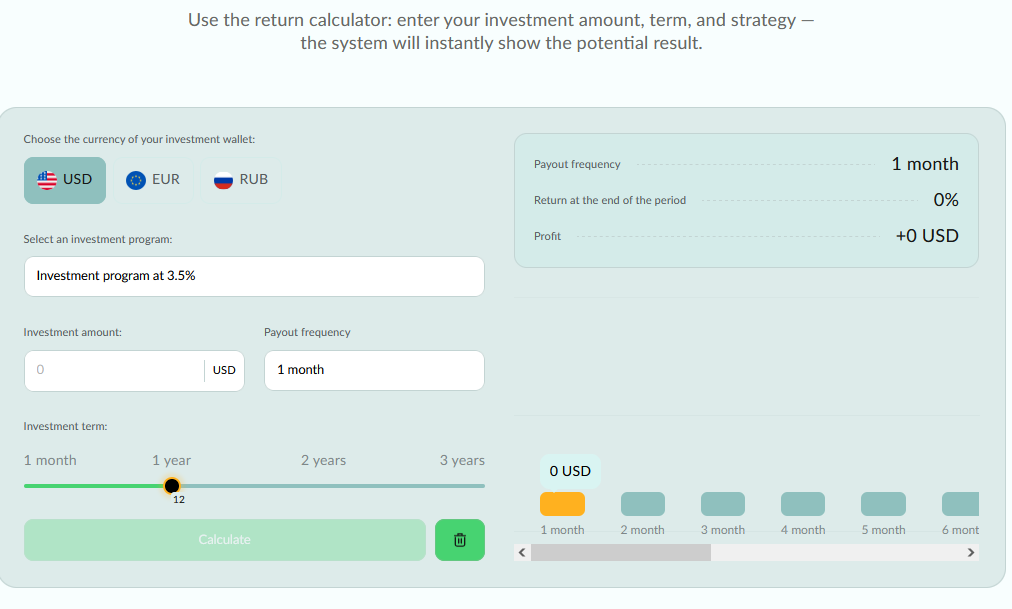
Task: Open the investment program dropdown
Action: (x=254, y=276)
